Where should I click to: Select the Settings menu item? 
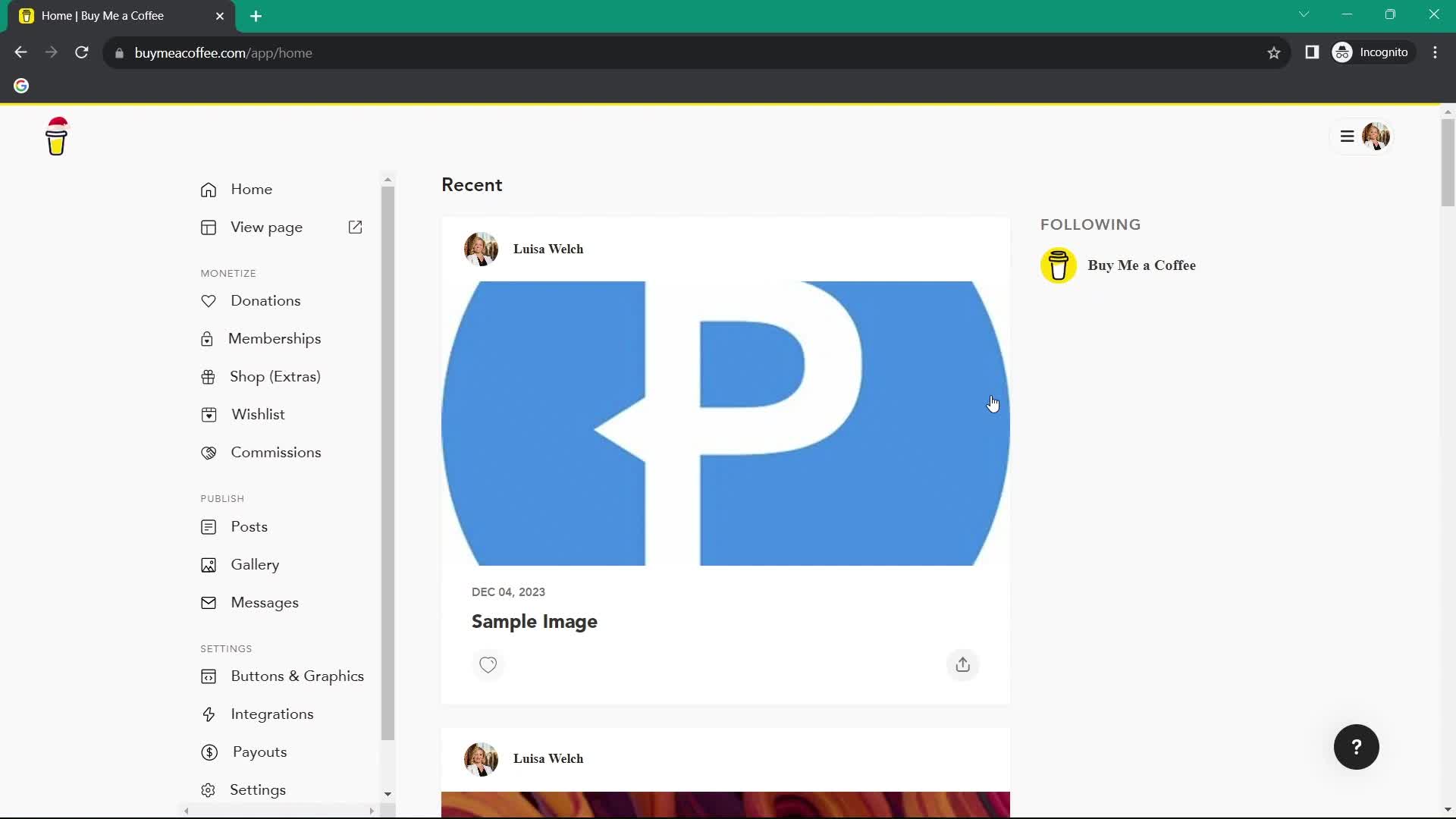tap(258, 790)
